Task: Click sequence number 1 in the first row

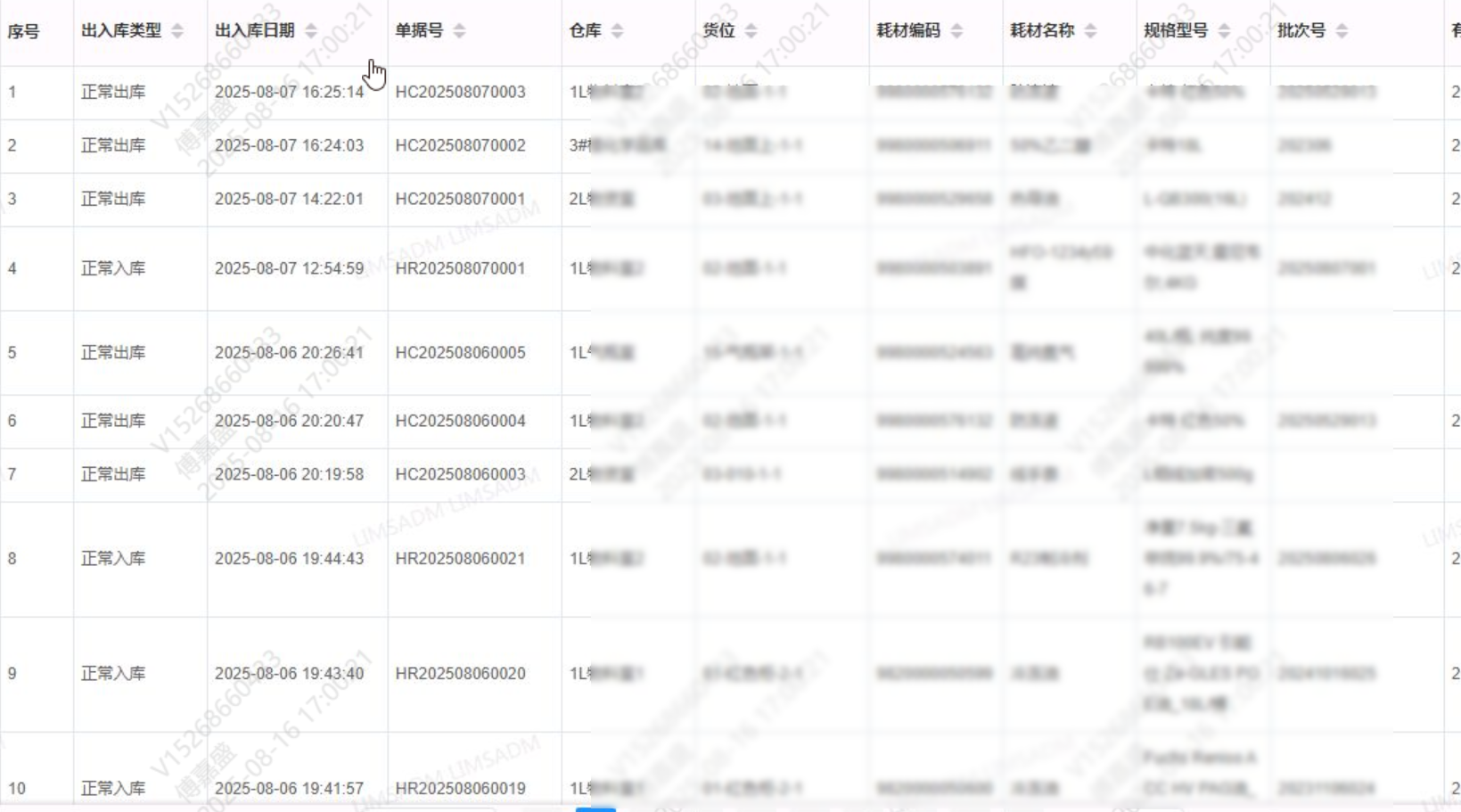Action: [x=12, y=92]
